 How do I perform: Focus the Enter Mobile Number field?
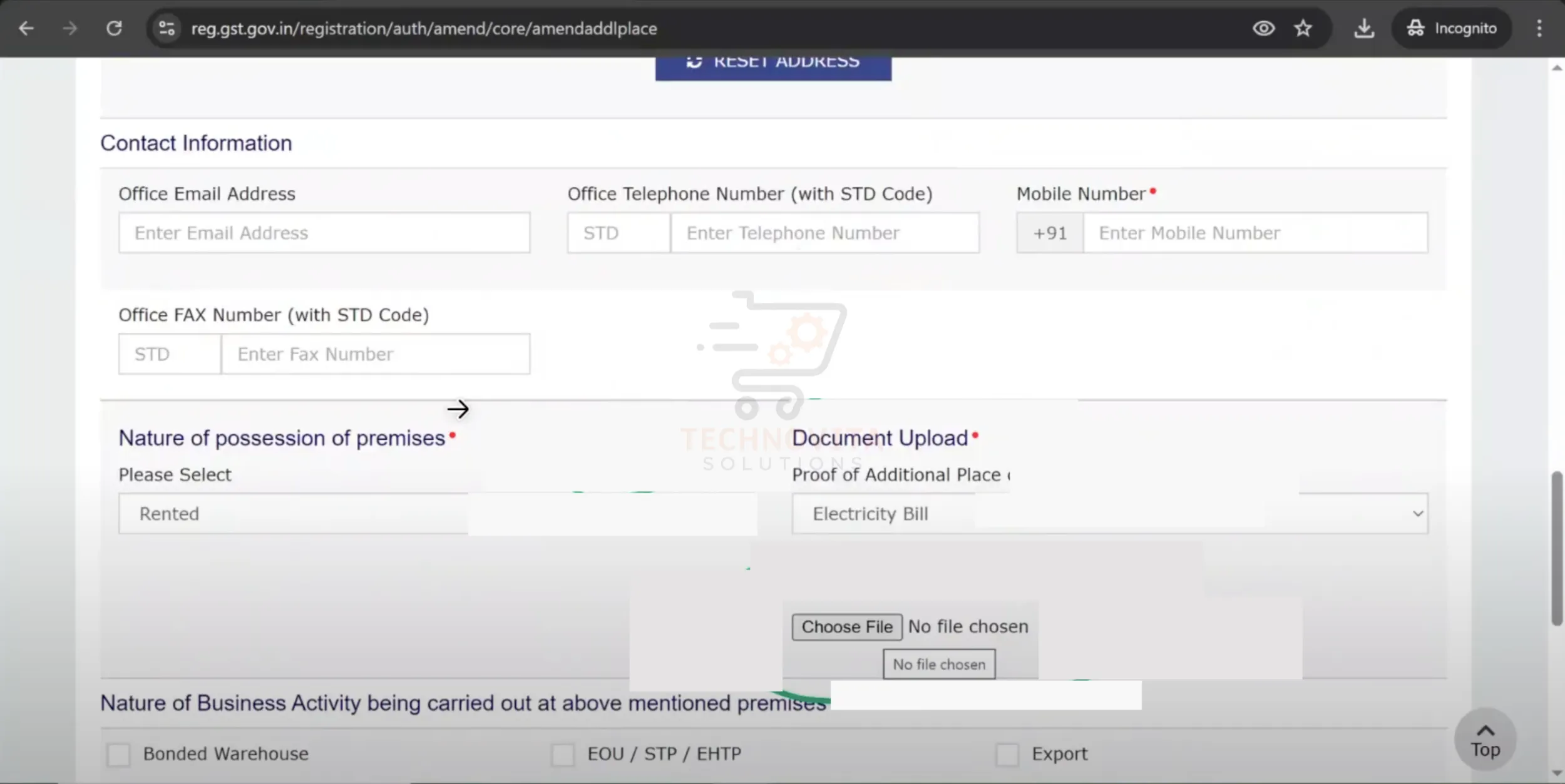click(x=1255, y=233)
